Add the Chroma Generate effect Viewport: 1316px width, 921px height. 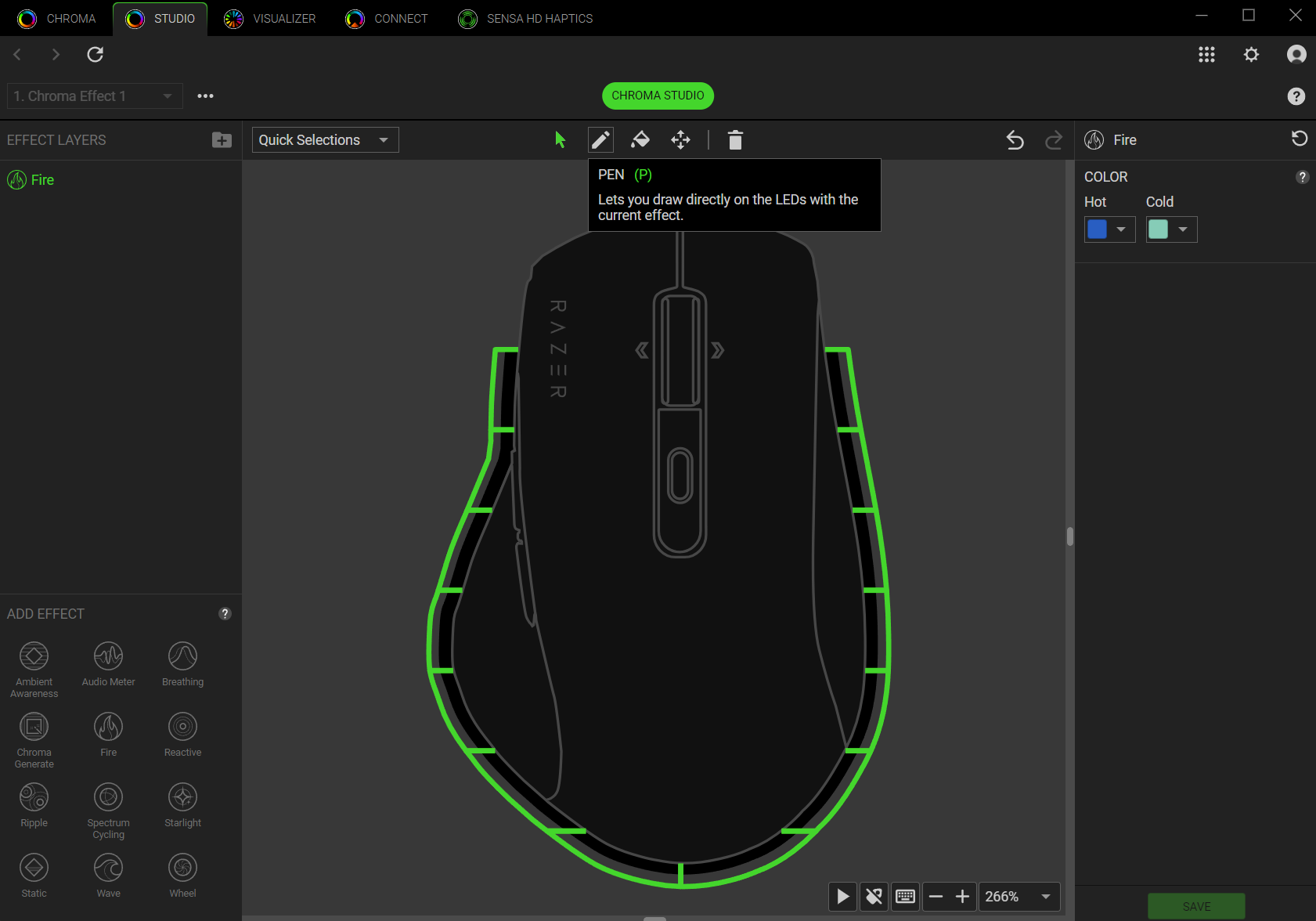pyautogui.click(x=34, y=739)
